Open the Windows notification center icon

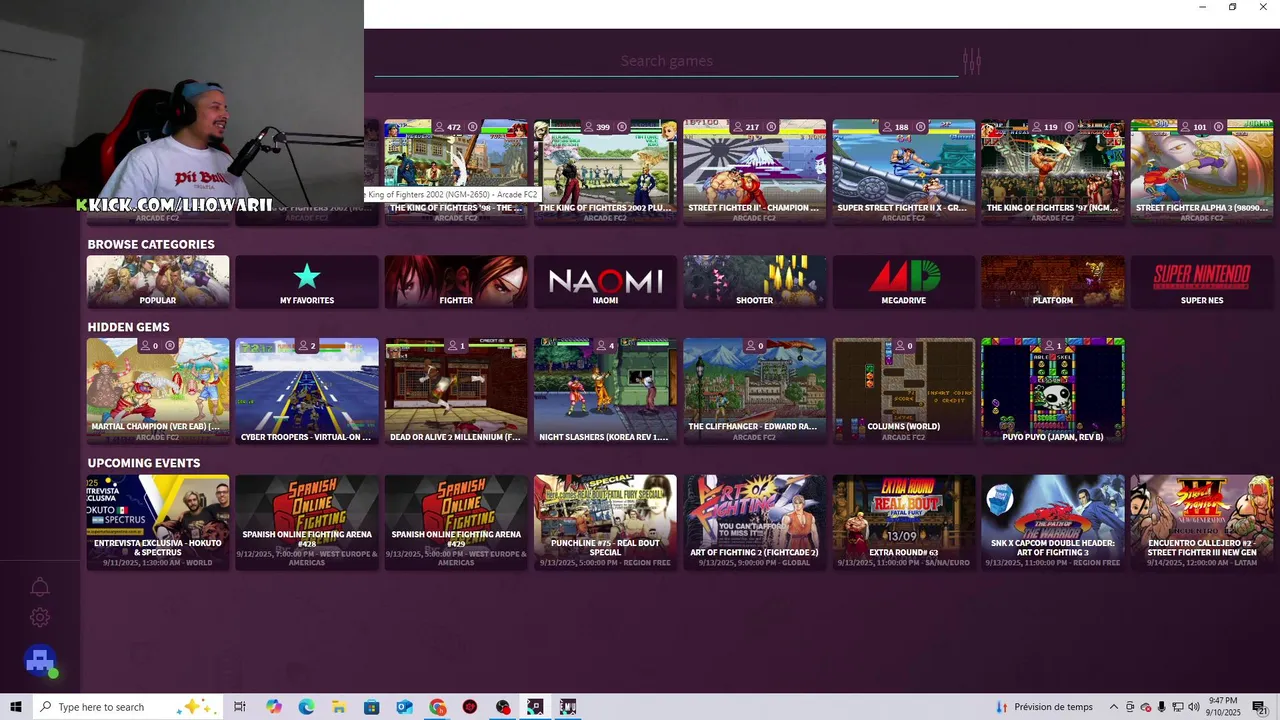click(1260, 707)
